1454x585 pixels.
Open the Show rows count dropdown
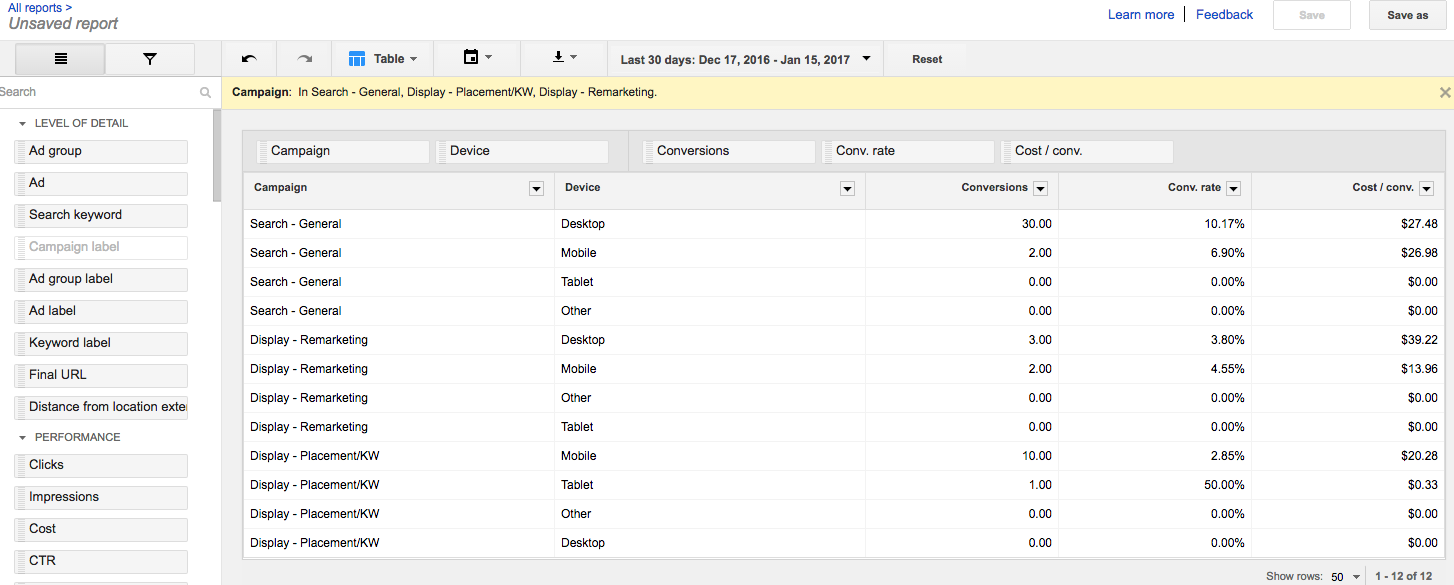1346,577
